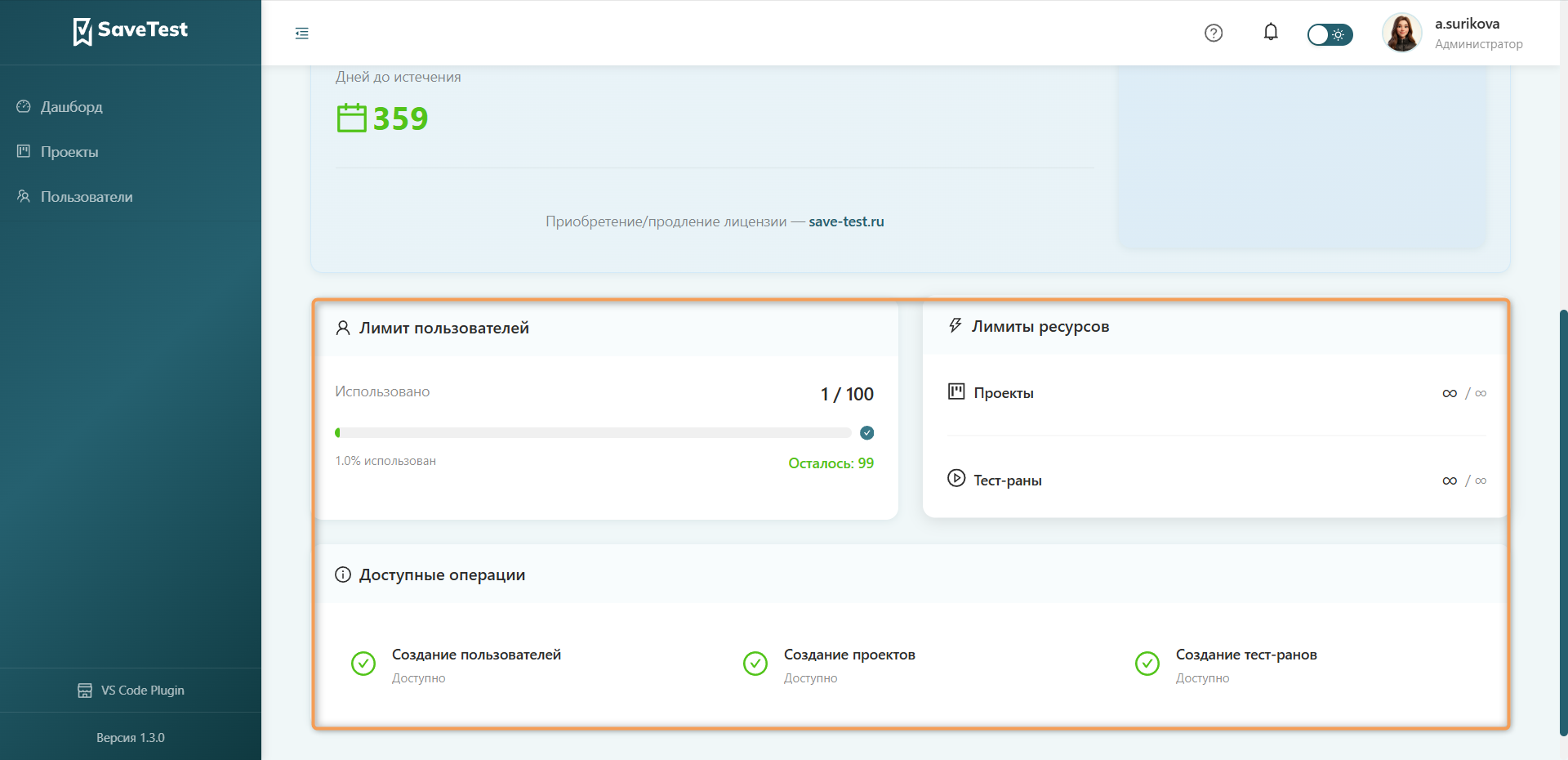
Task: Click the info icon by Доступные операции
Action: coord(343,574)
